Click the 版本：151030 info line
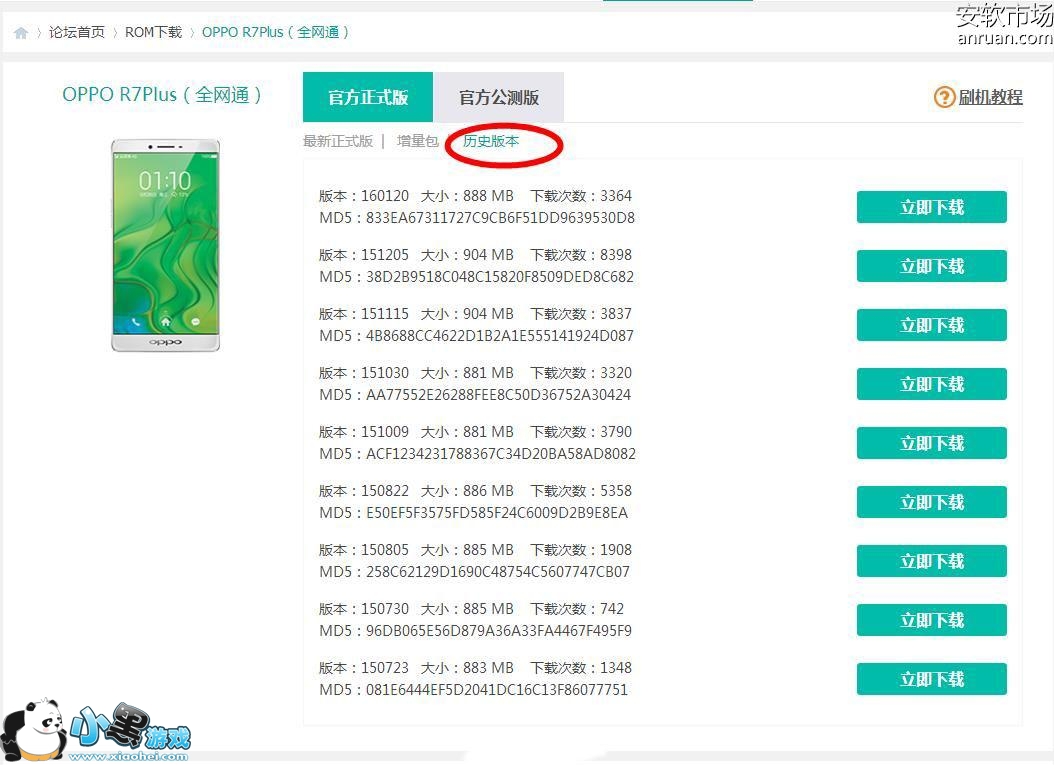The width and height of the screenshot is (1054, 765). click(x=475, y=372)
